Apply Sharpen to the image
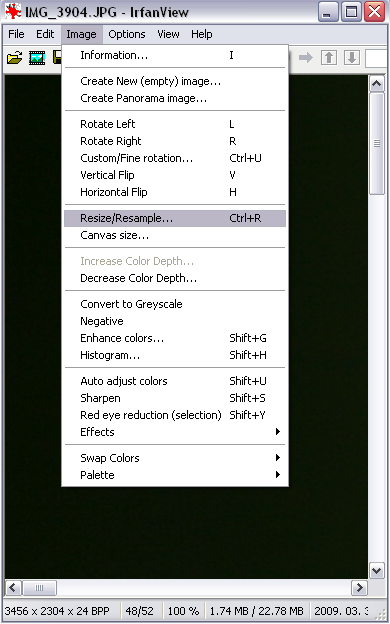This screenshot has height=624, width=390. point(175,398)
